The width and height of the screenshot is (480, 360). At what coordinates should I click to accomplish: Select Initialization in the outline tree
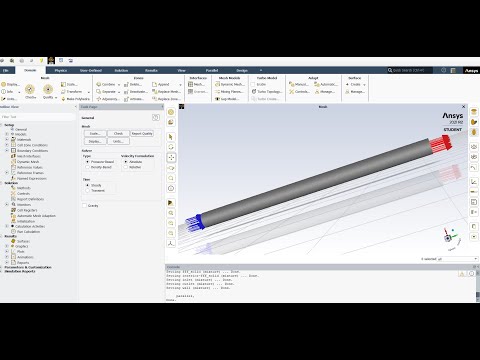[x=26, y=221]
